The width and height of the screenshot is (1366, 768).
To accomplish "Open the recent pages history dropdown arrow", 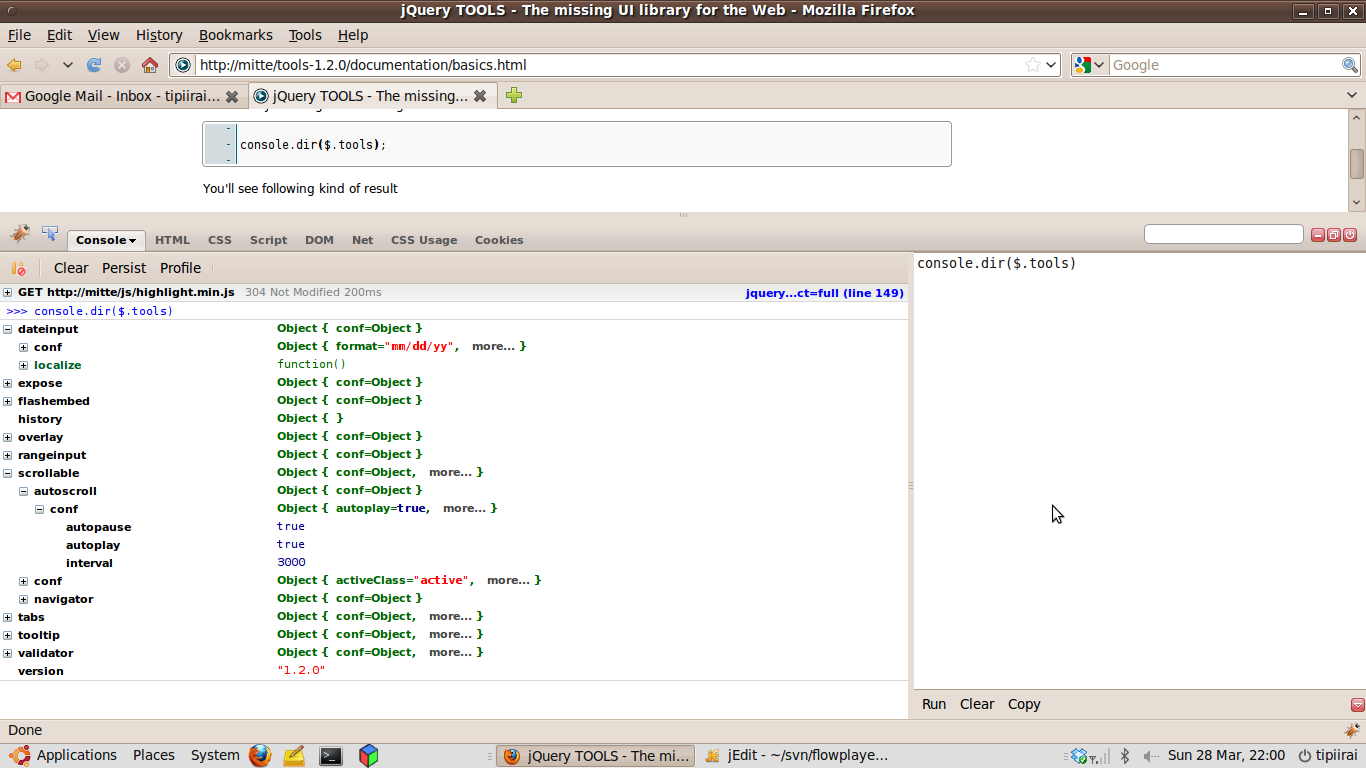I will click(x=67, y=65).
